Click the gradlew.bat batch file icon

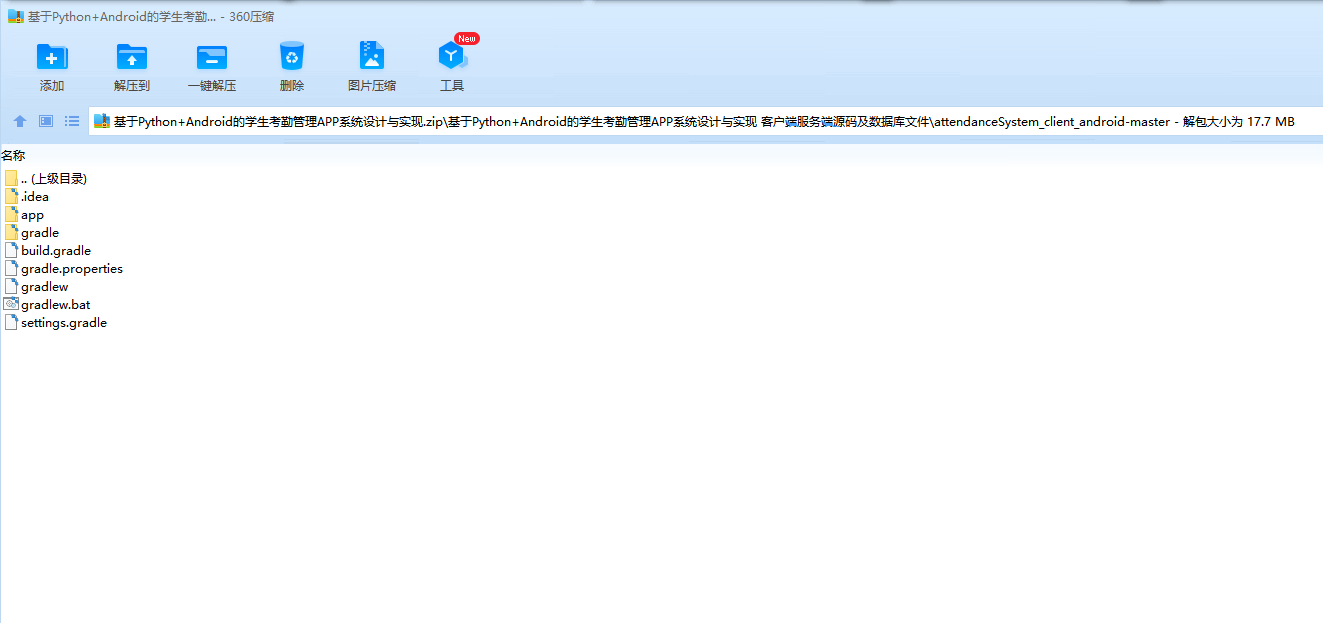tap(11, 304)
